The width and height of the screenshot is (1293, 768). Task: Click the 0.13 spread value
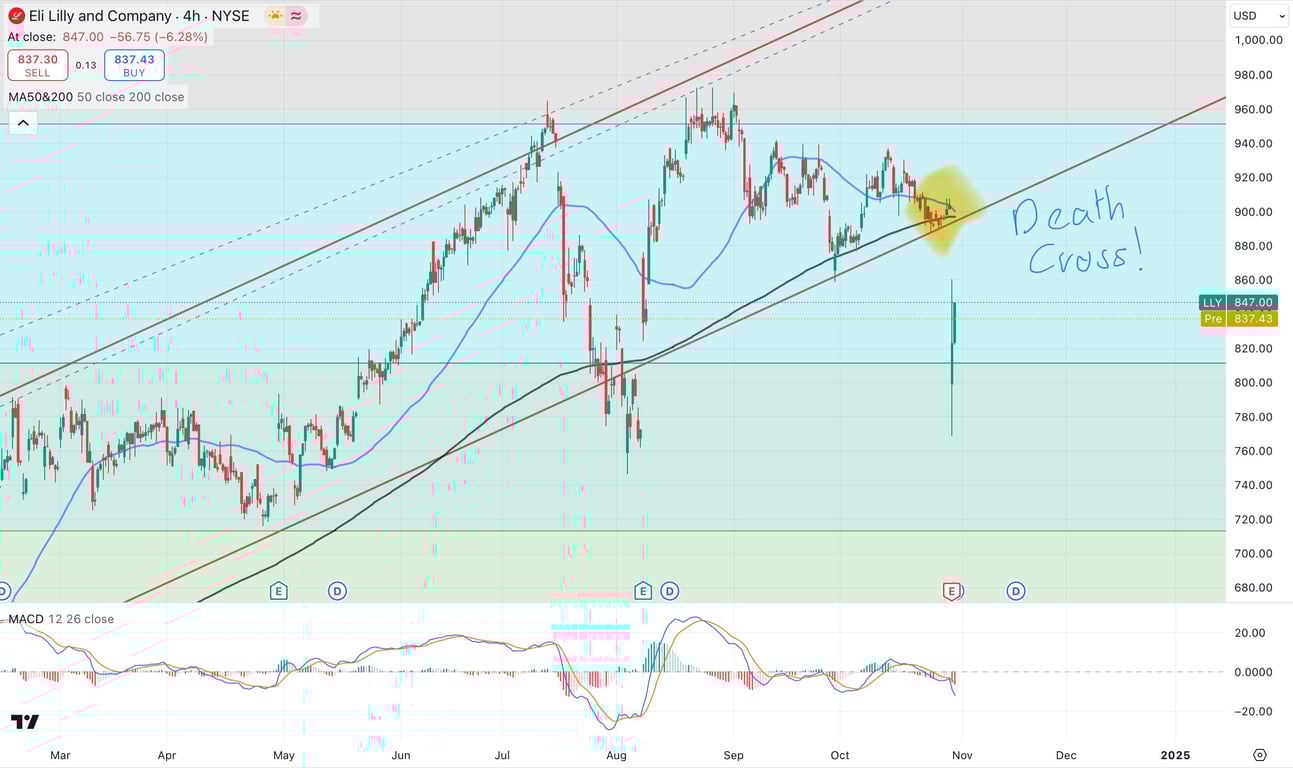[86, 66]
